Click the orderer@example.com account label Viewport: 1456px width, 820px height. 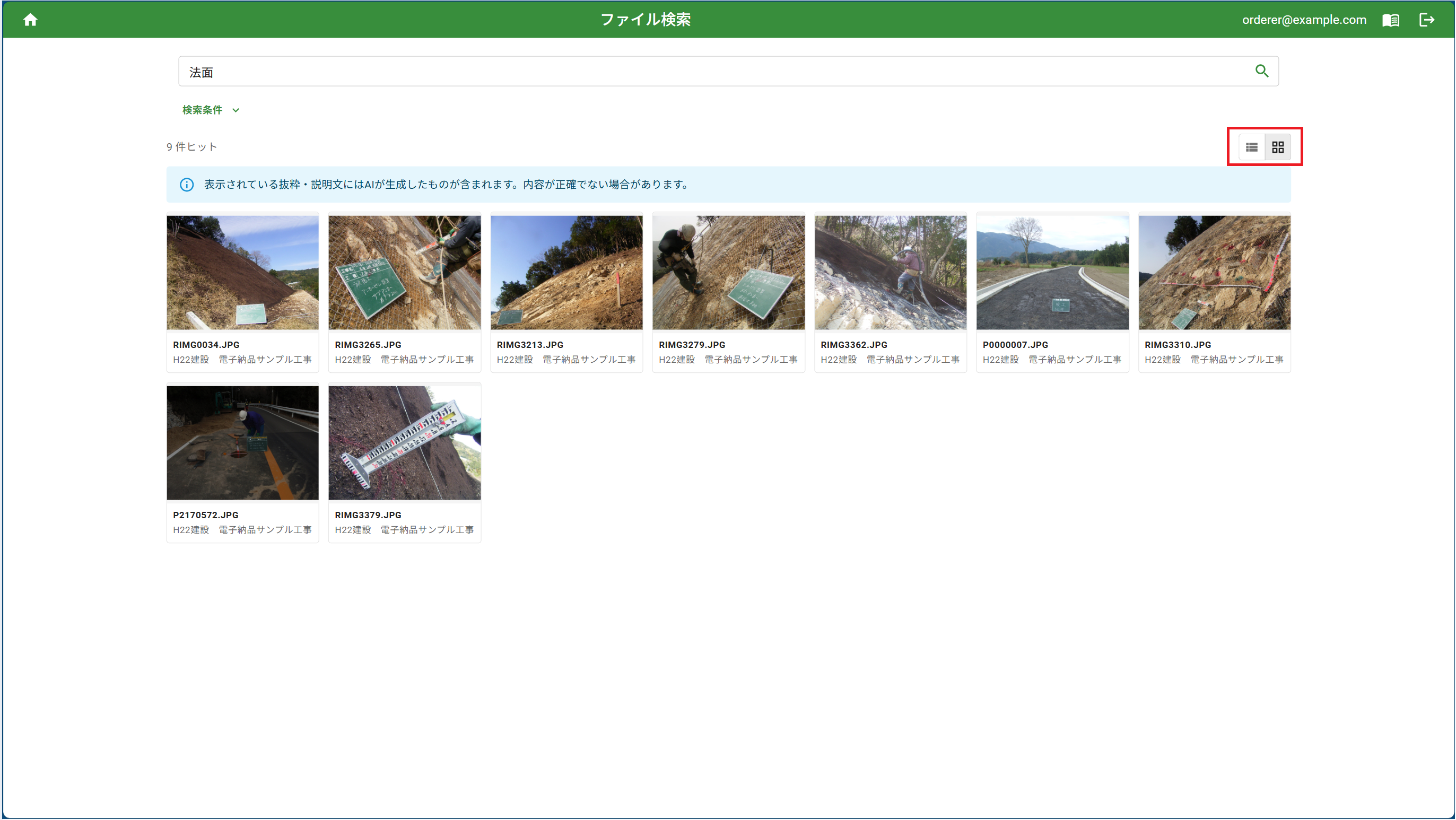[x=1304, y=20]
